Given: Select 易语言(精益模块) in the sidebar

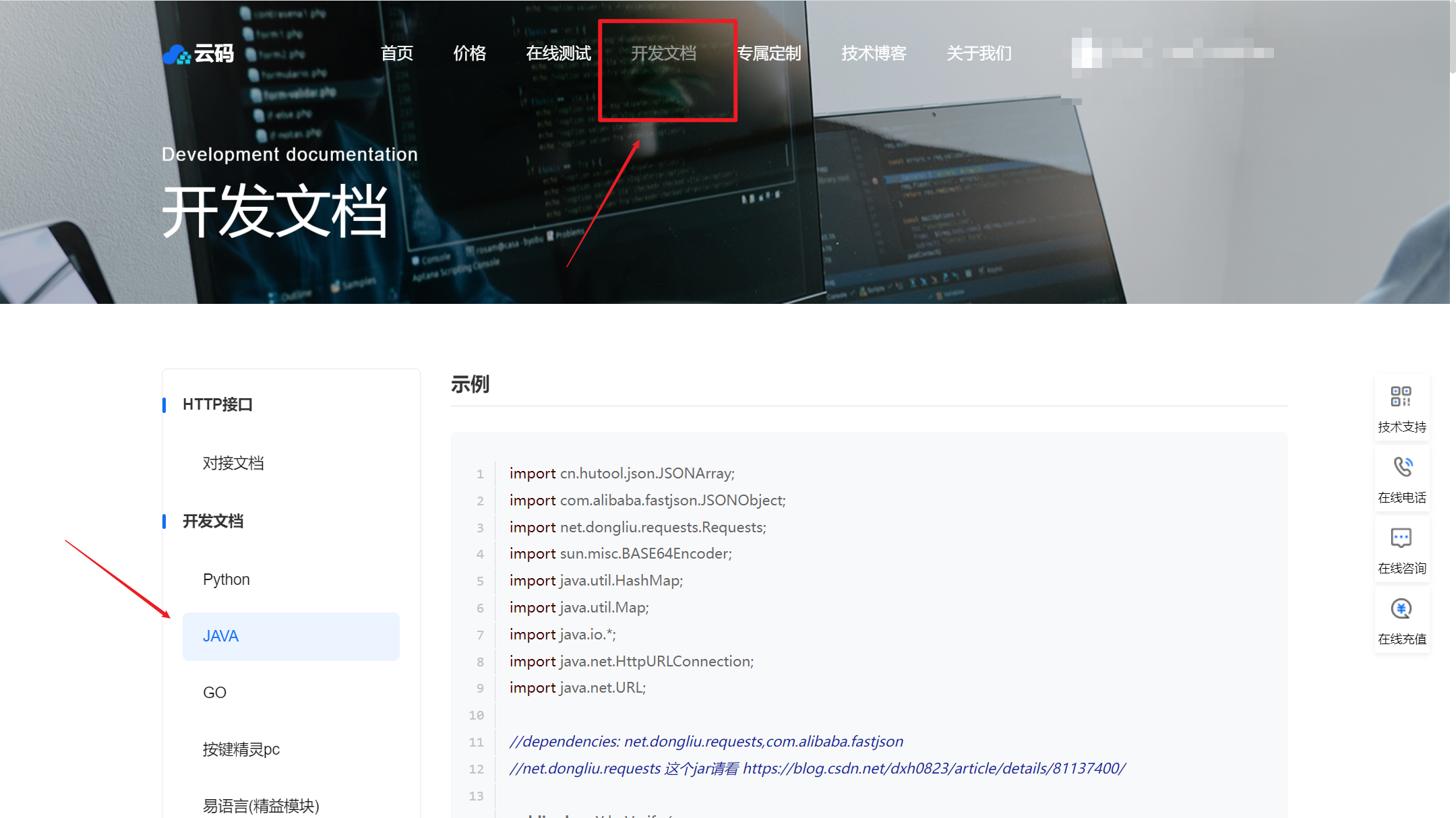Looking at the screenshot, I should (261, 806).
